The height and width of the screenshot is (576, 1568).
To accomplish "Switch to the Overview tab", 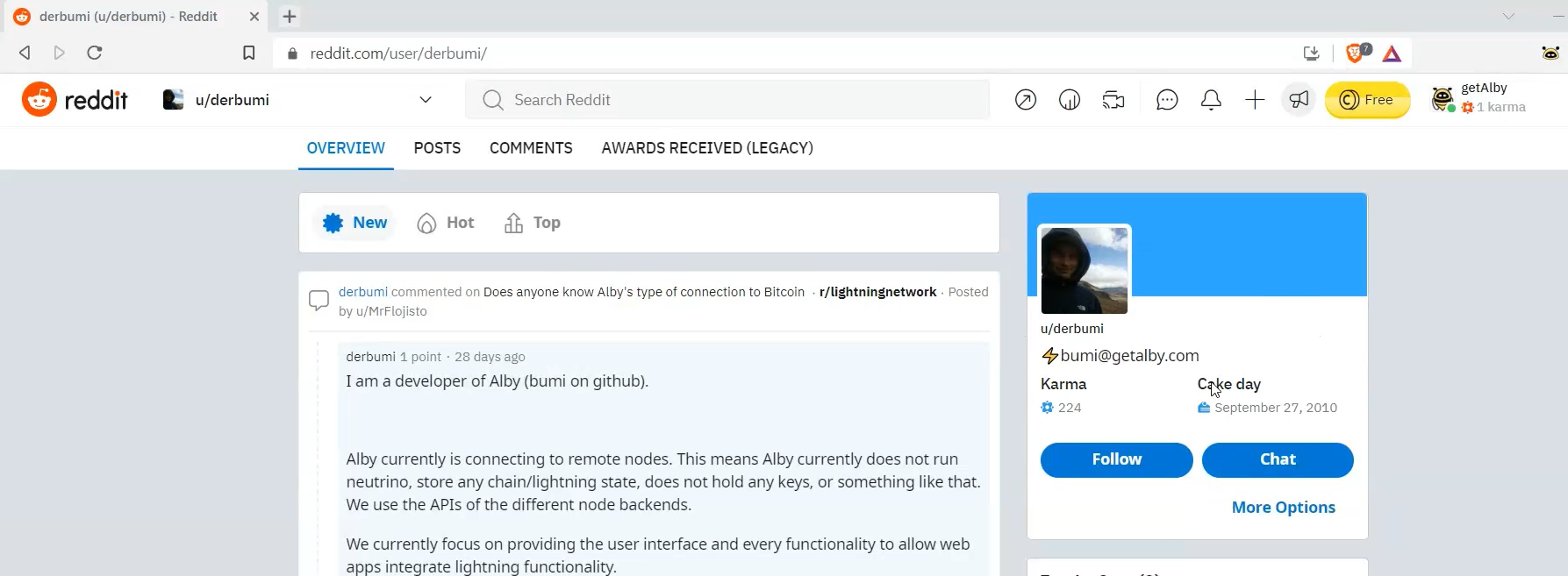I will [346, 148].
